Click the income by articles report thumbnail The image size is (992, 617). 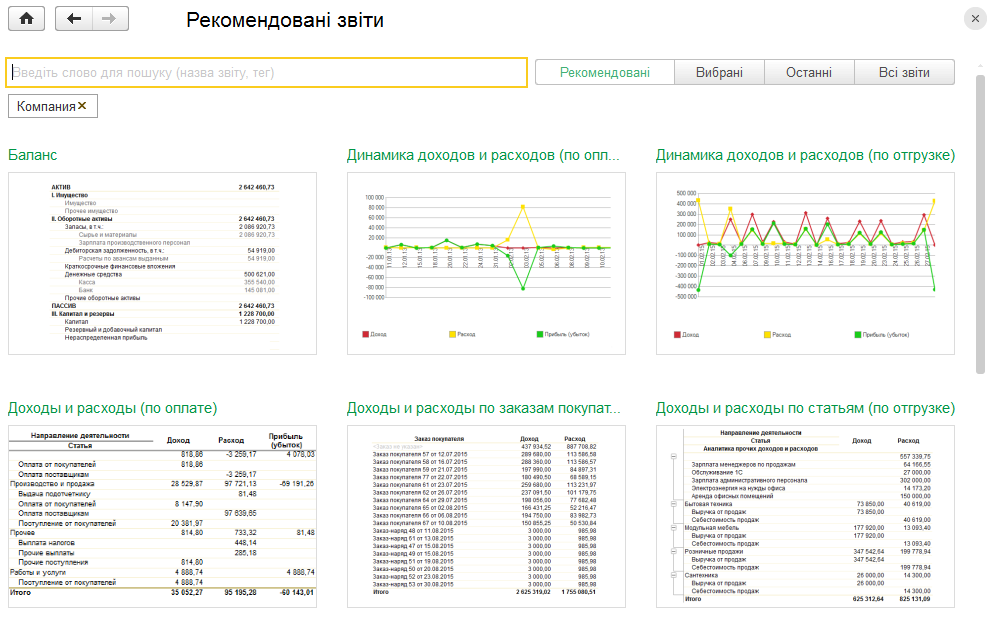[805, 516]
